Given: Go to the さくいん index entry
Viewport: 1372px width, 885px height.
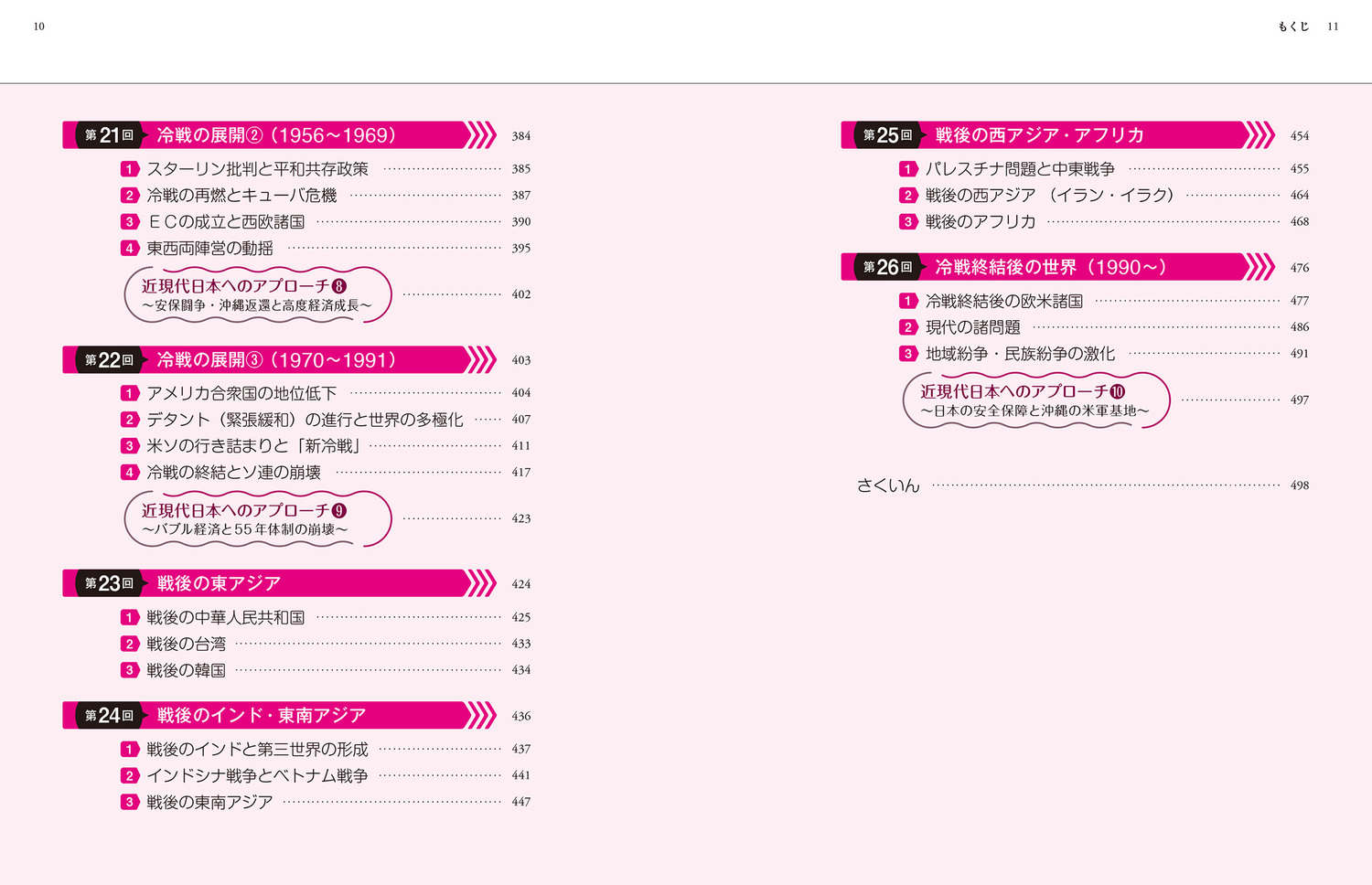Looking at the screenshot, I should point(888,485).
